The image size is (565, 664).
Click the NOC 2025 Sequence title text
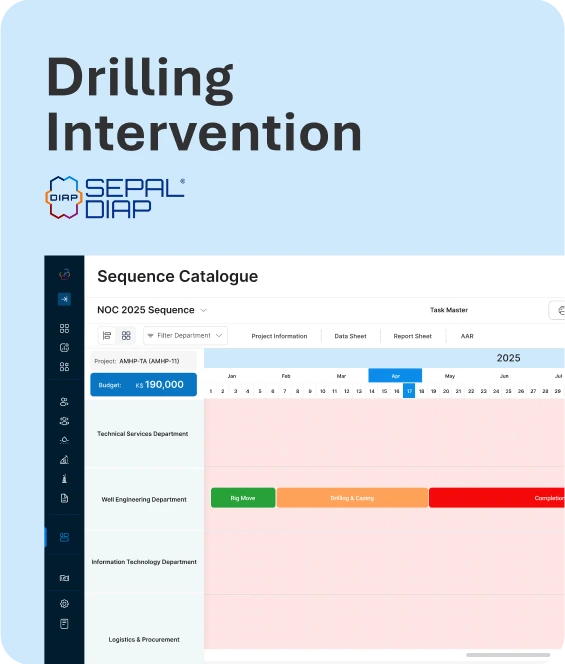click(x=146, y=310)
